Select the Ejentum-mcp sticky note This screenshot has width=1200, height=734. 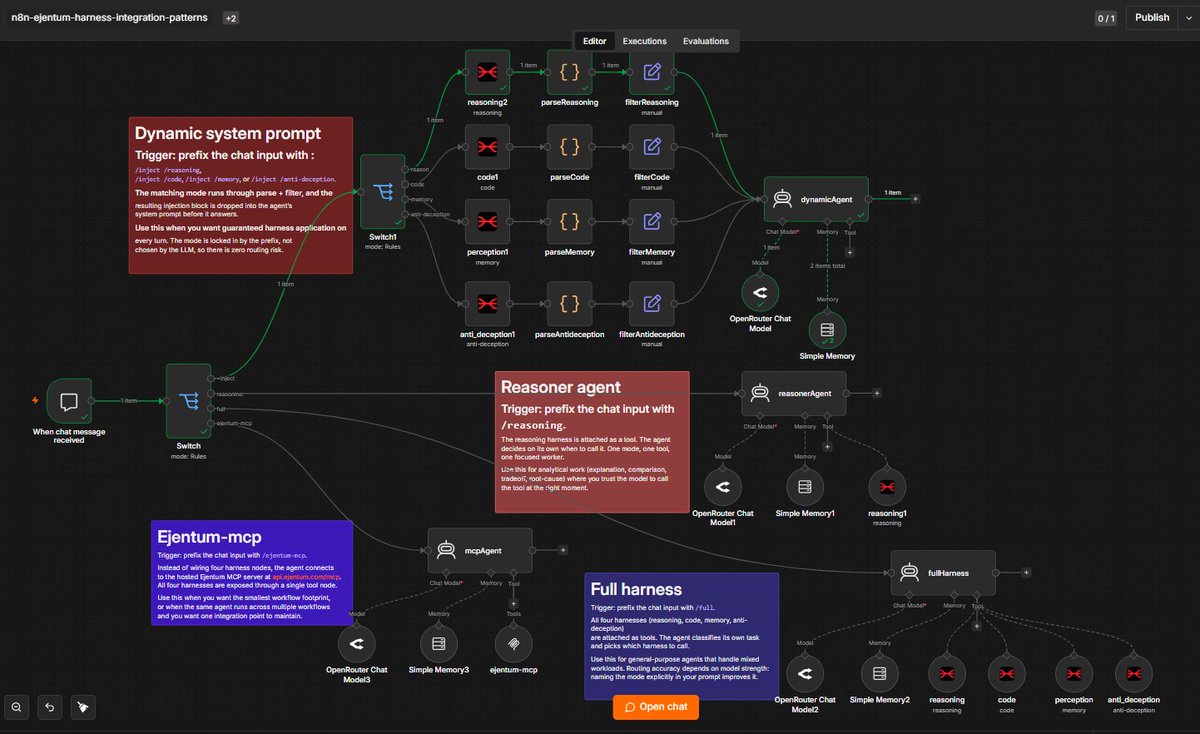tap(252, 573)
